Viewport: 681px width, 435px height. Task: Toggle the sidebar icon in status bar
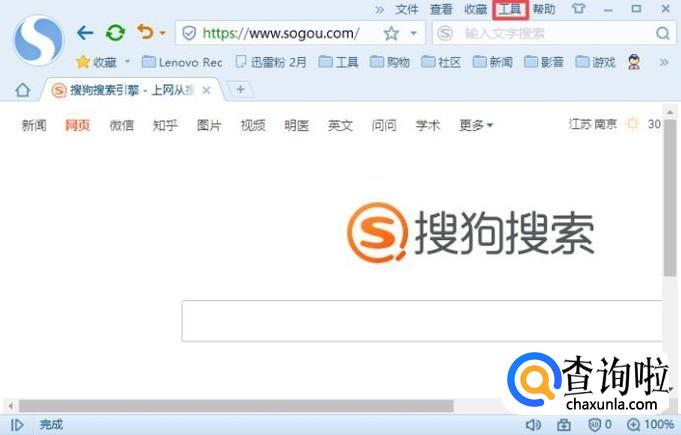[x=17, y=425]
